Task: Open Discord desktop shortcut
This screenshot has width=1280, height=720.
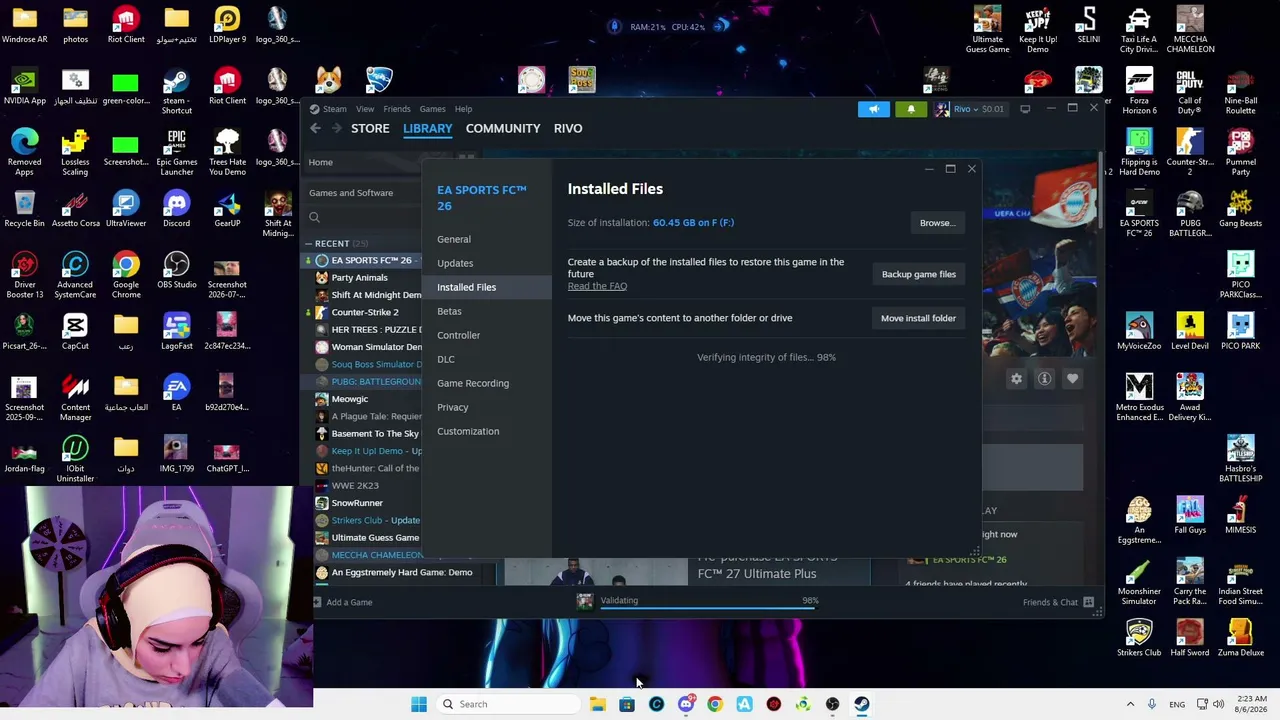Action: pos(176,209)
